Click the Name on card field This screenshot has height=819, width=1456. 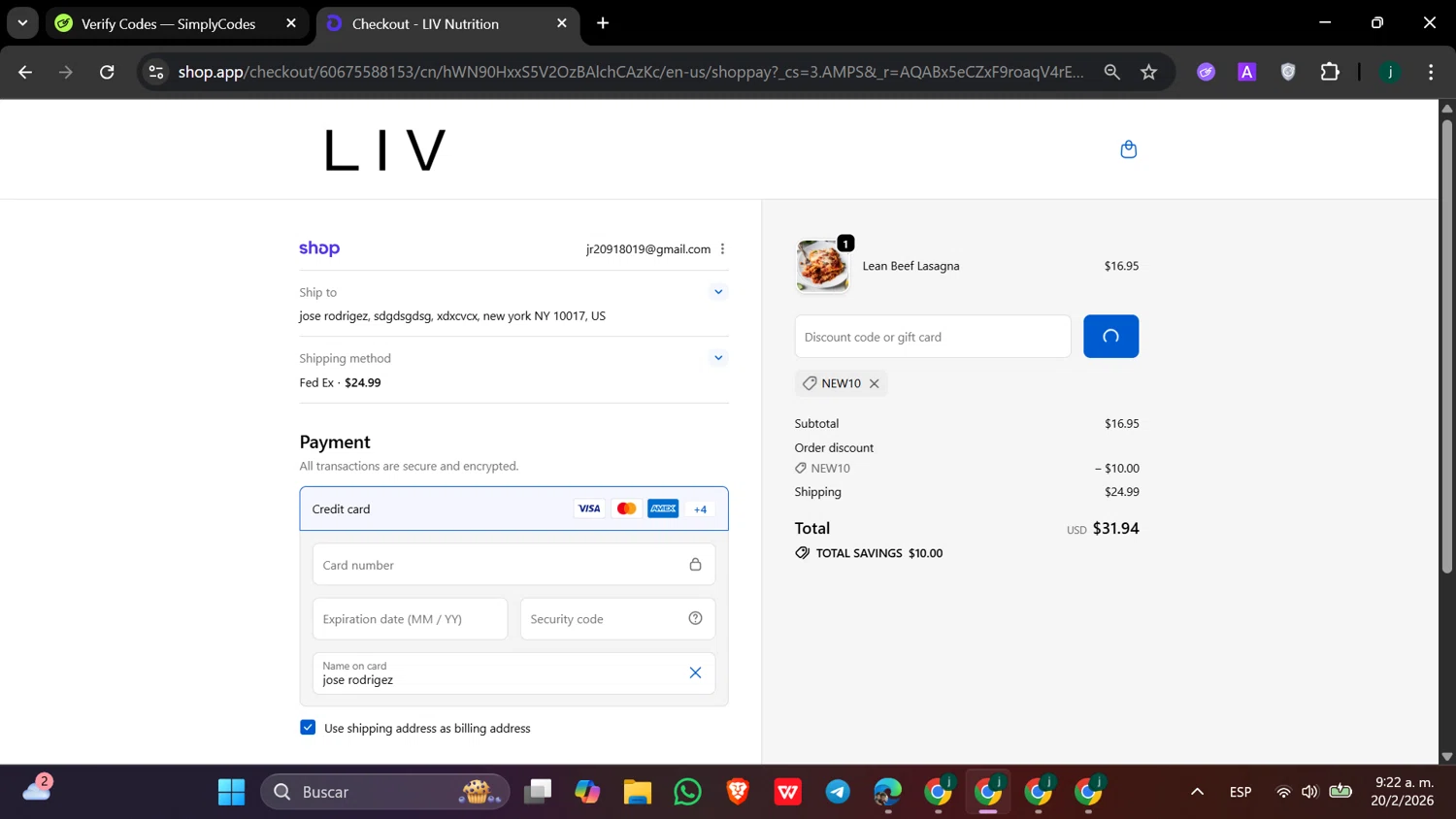513,673
